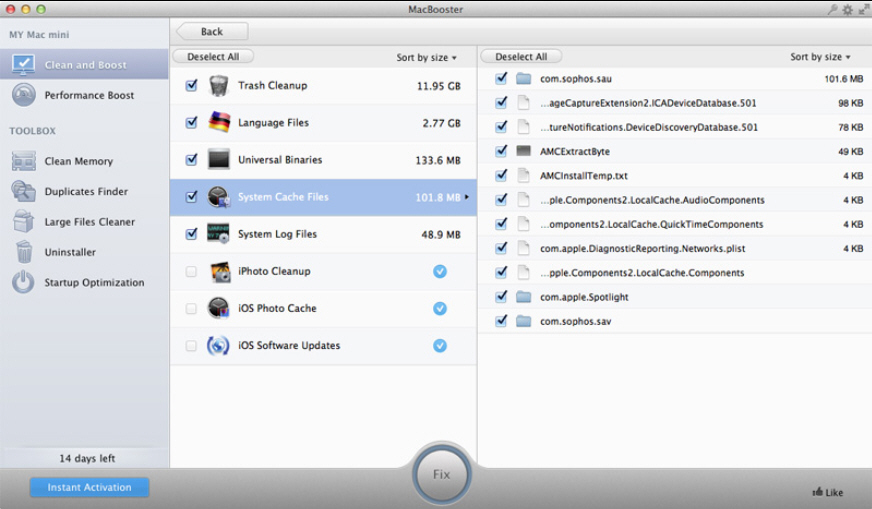This screenshot has width=872, height=509.
Task: Click the Startup Optimization power icon
Action: click(x=23, y=282)
